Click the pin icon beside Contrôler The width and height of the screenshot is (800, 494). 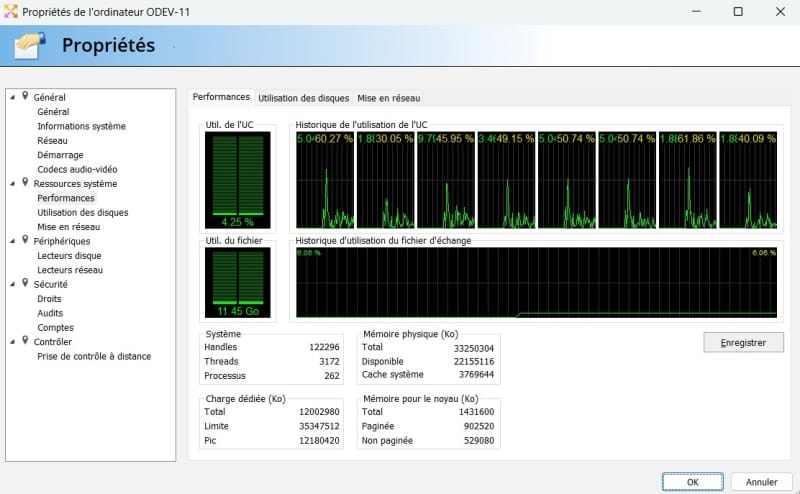click(24, 342)
